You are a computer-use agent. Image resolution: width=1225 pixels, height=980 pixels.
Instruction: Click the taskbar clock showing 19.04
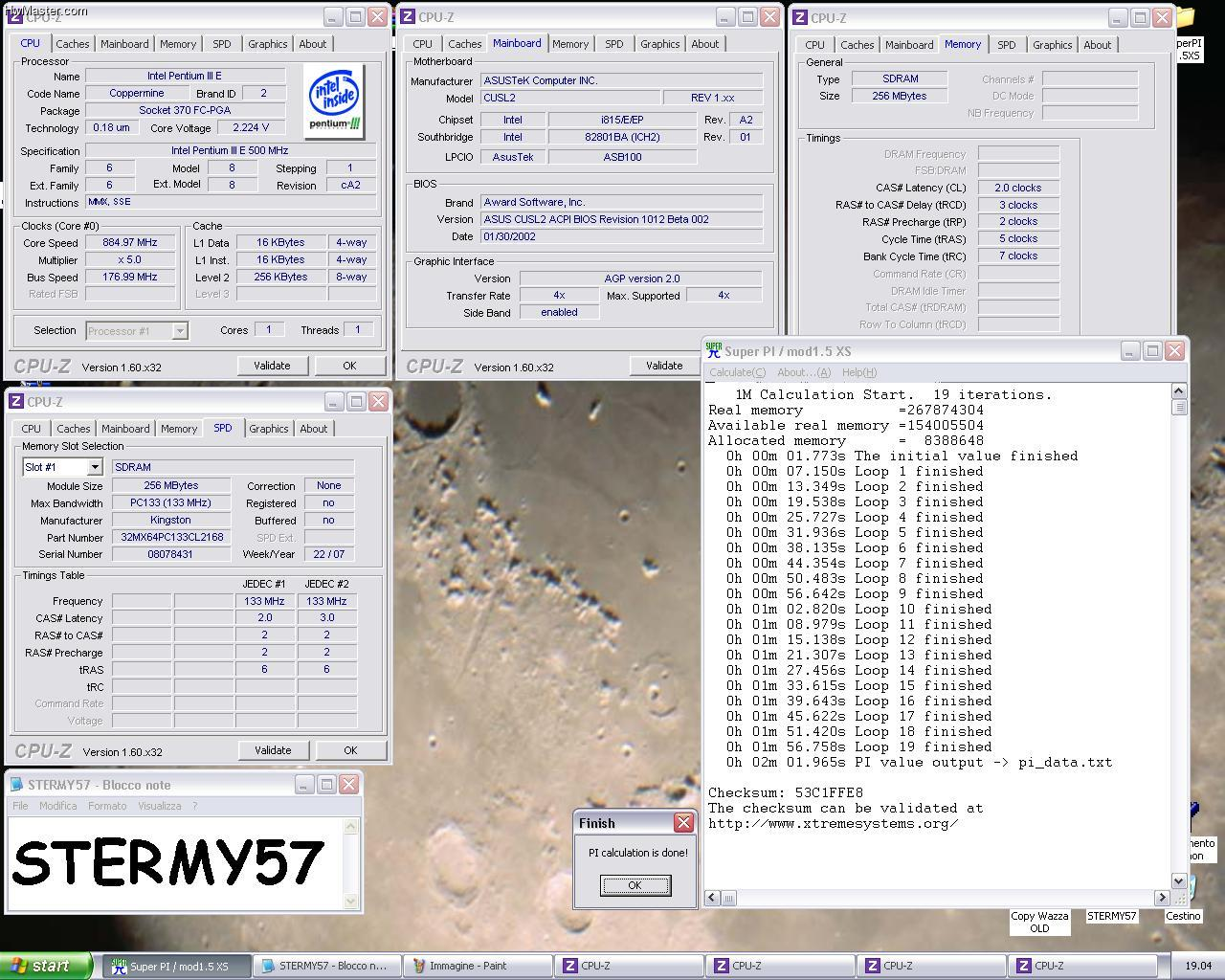click(x=1198, y=966)
